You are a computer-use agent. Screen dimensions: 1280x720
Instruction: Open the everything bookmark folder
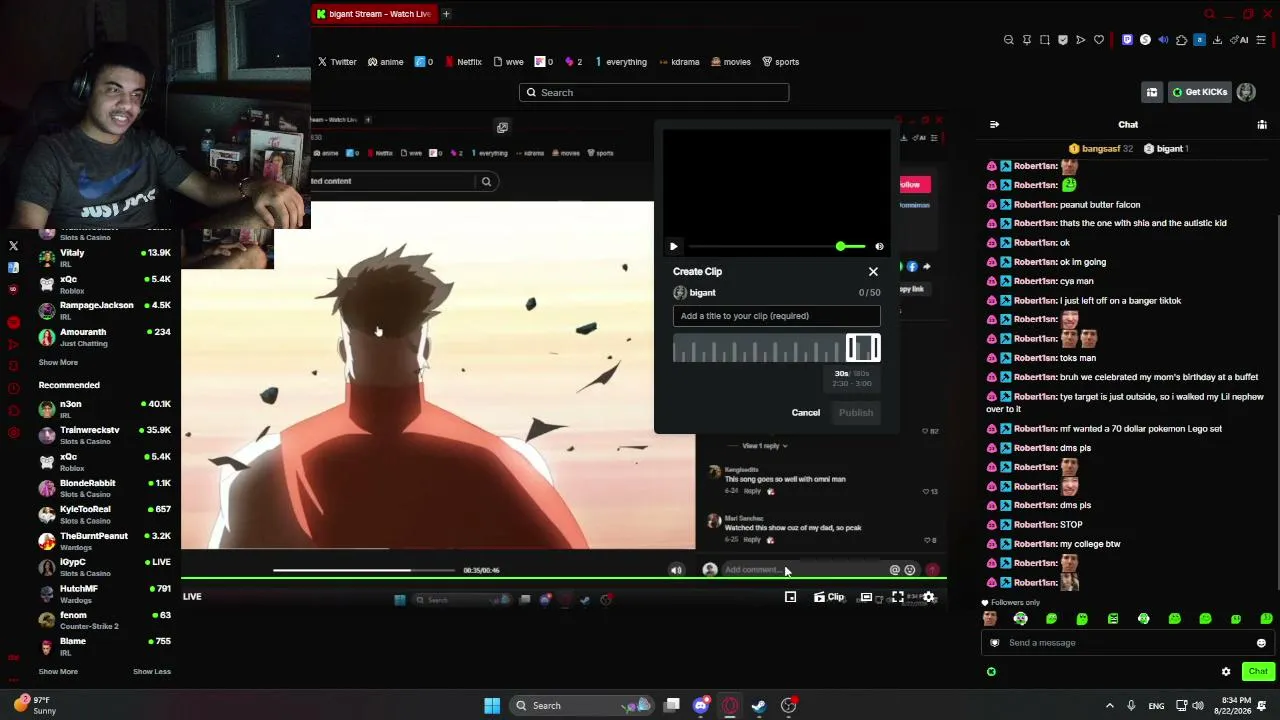621,62
